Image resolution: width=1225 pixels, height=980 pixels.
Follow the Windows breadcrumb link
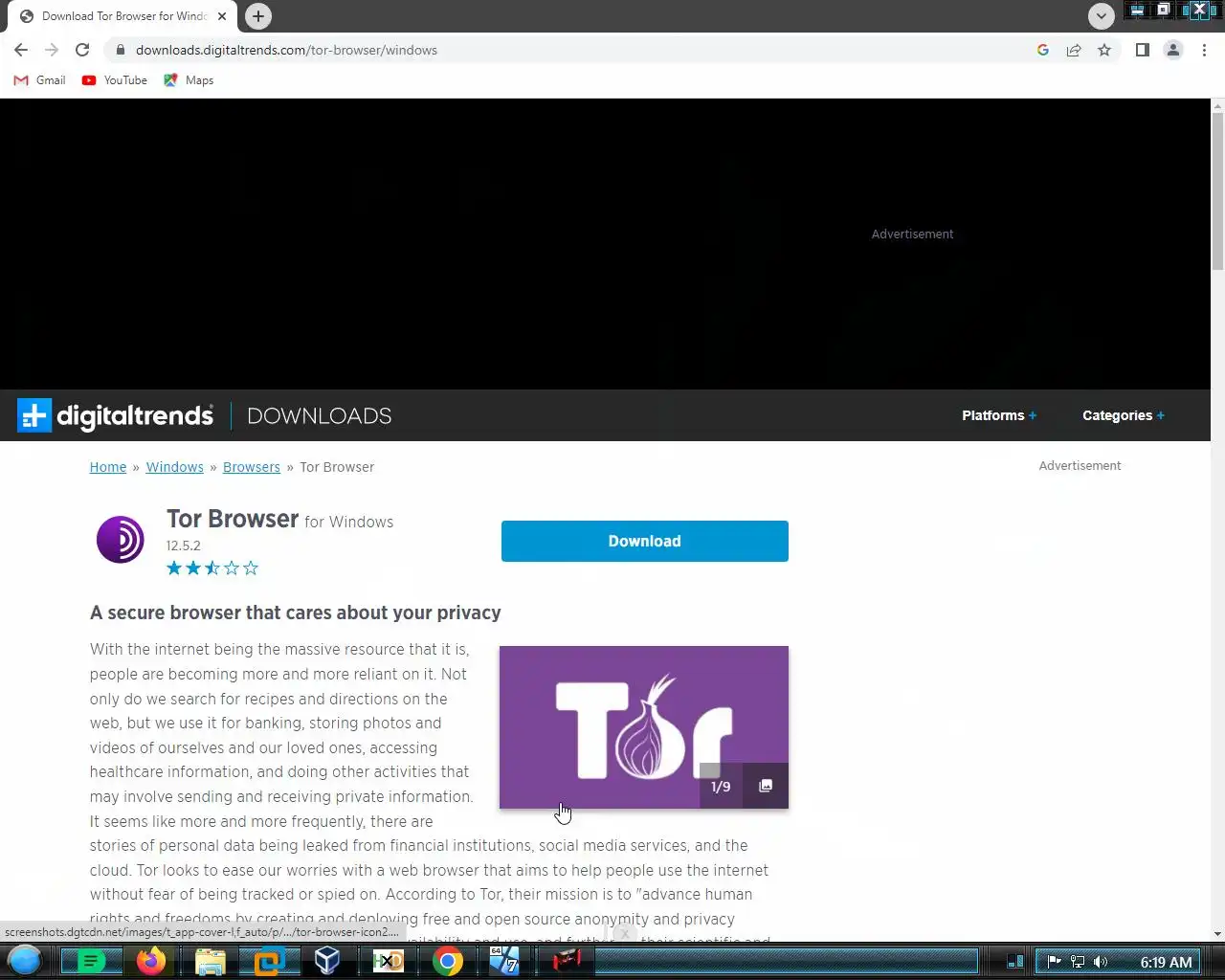(174, 467)
